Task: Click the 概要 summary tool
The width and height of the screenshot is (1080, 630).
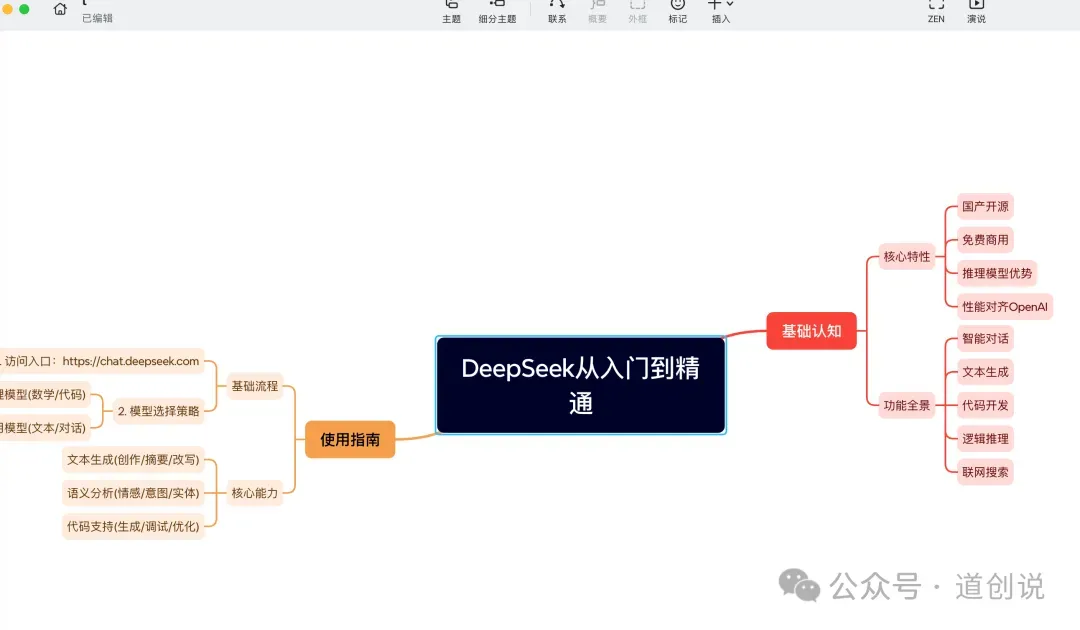Action: coord(597,12)
